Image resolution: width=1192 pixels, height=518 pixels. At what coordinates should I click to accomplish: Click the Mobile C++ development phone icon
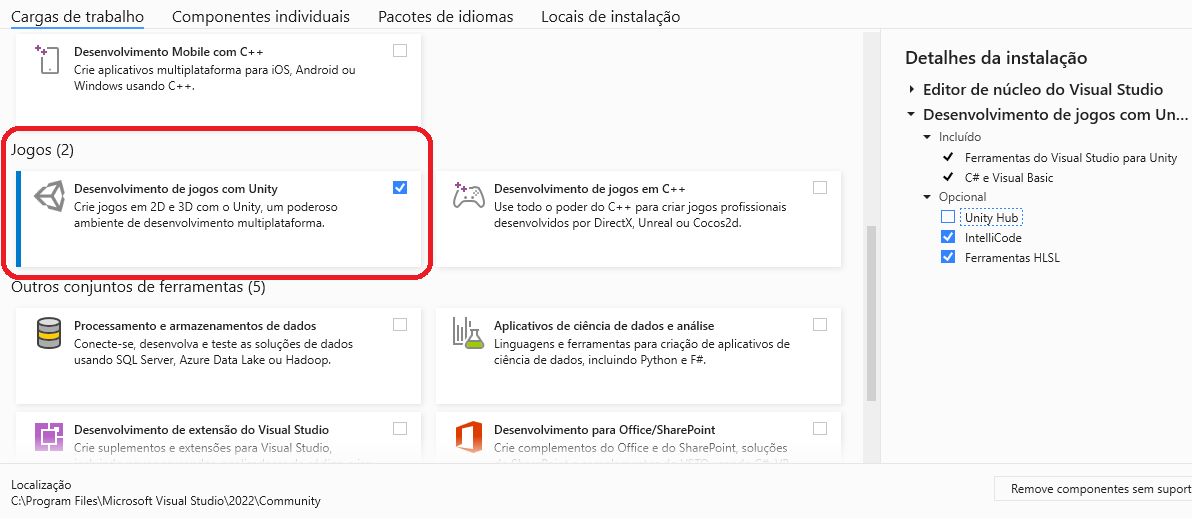(x=47, y=59)
